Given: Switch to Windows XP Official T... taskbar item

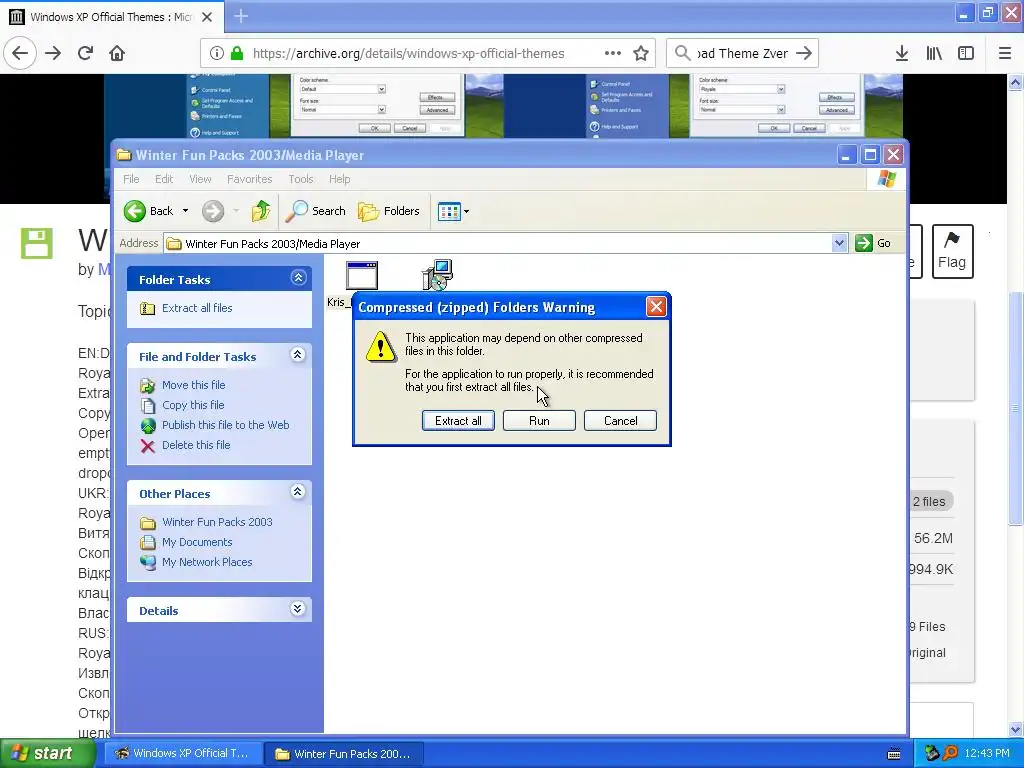Looking at the screenshot, I should [x=184, y=754].
